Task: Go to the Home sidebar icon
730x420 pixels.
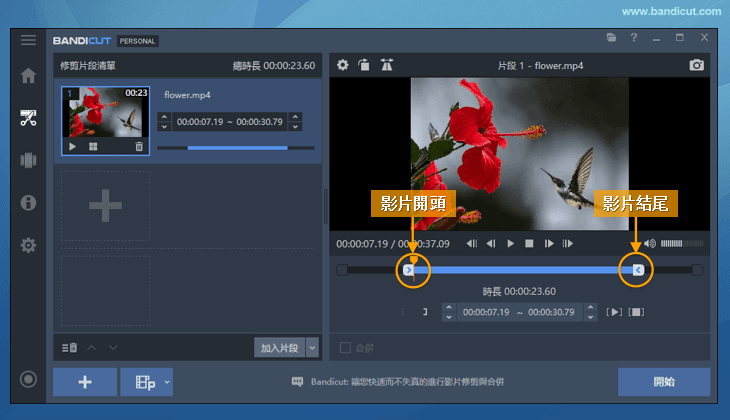Action: pos(28,75)
